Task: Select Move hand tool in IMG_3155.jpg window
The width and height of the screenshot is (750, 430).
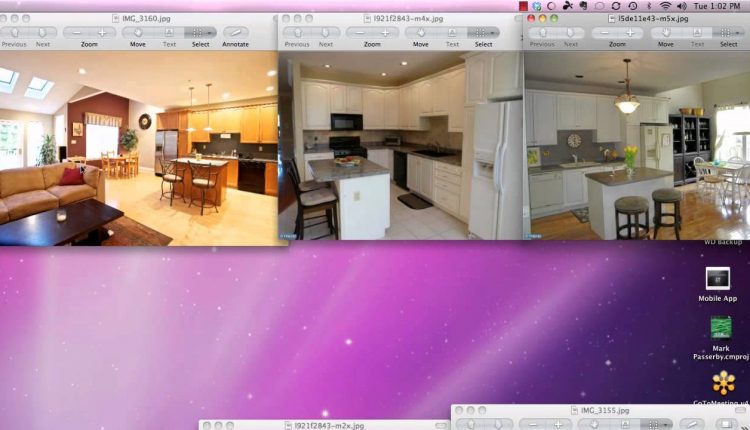Action: 594,424
